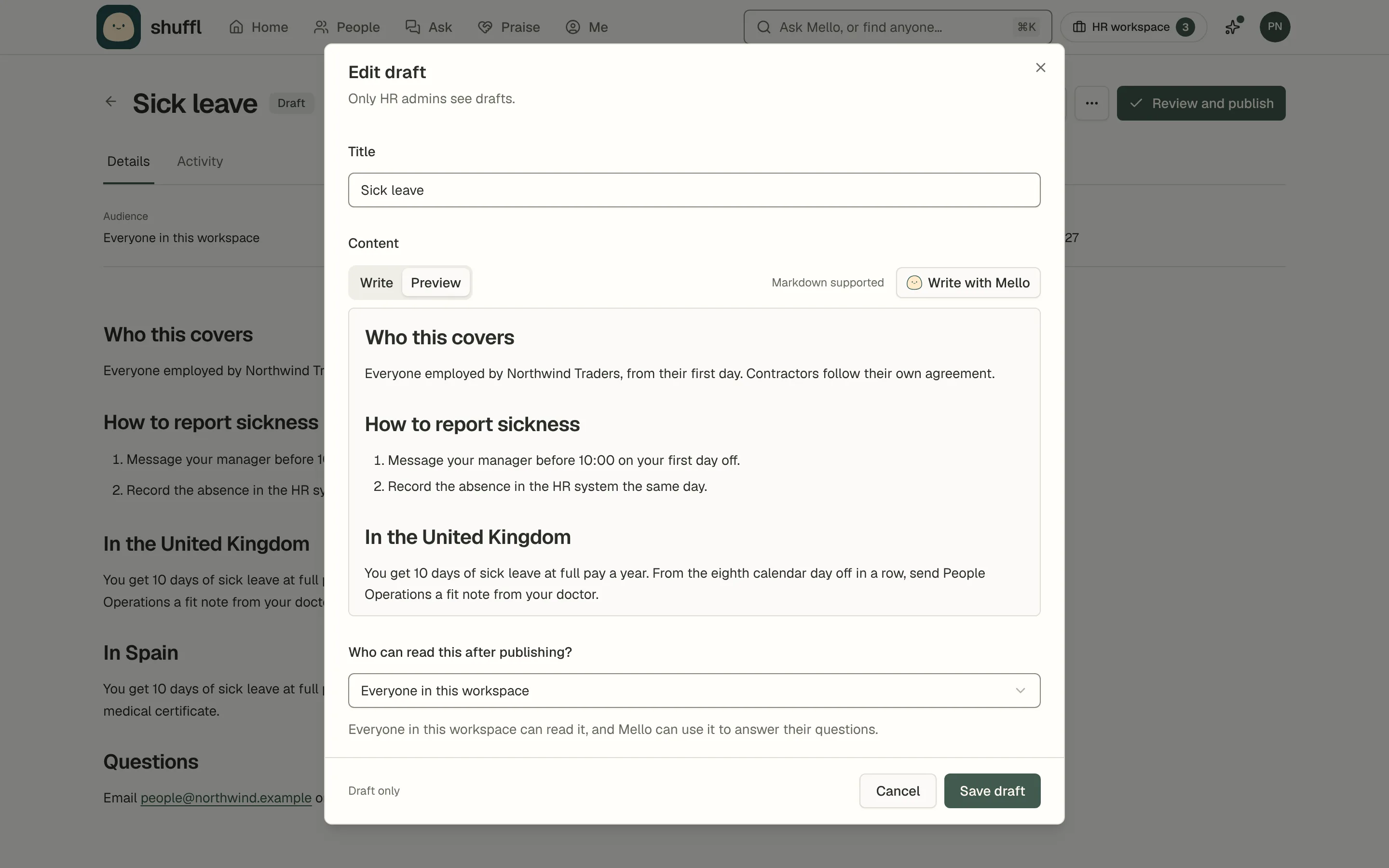Go to the People section
This screenshot has height=868, width=1389.
[x=347, y=27]
